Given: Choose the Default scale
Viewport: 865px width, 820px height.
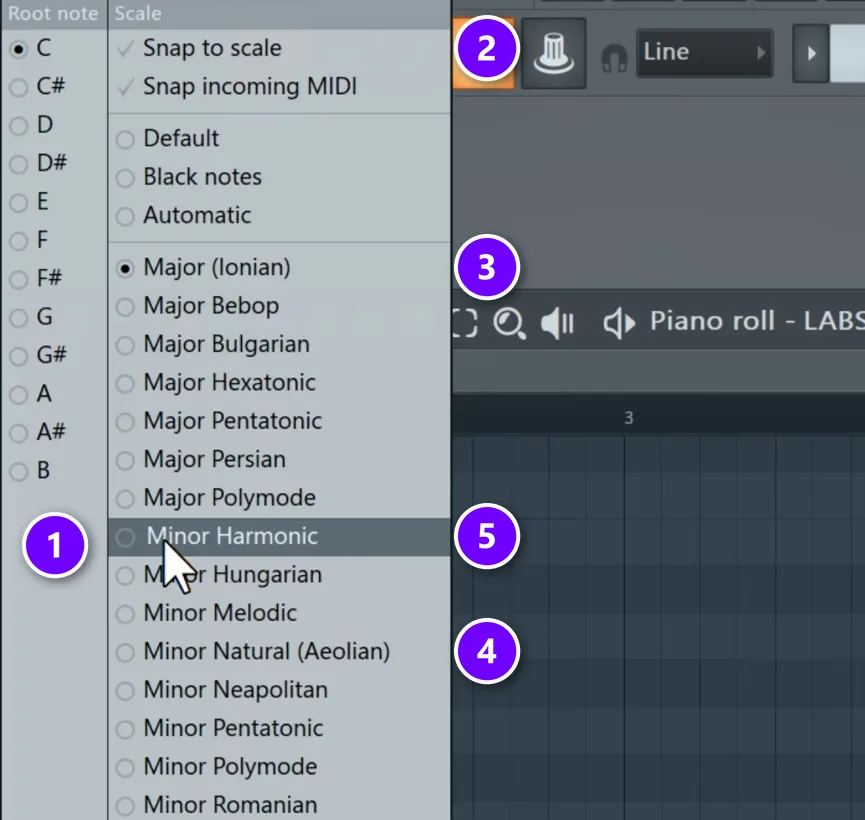Looking at the screenshot, I should (x=279, y=138).
